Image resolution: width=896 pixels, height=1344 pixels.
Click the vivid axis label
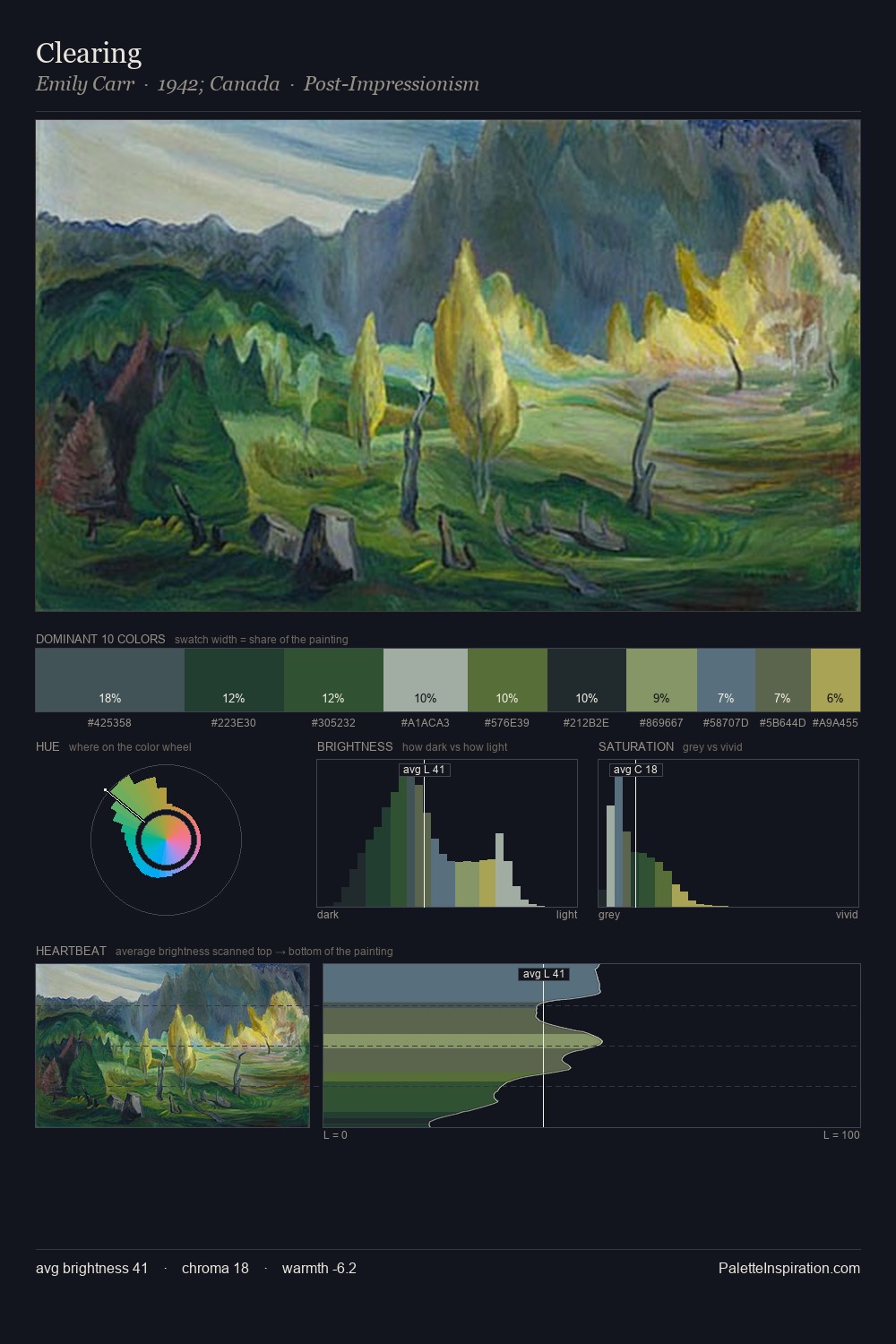847,915
